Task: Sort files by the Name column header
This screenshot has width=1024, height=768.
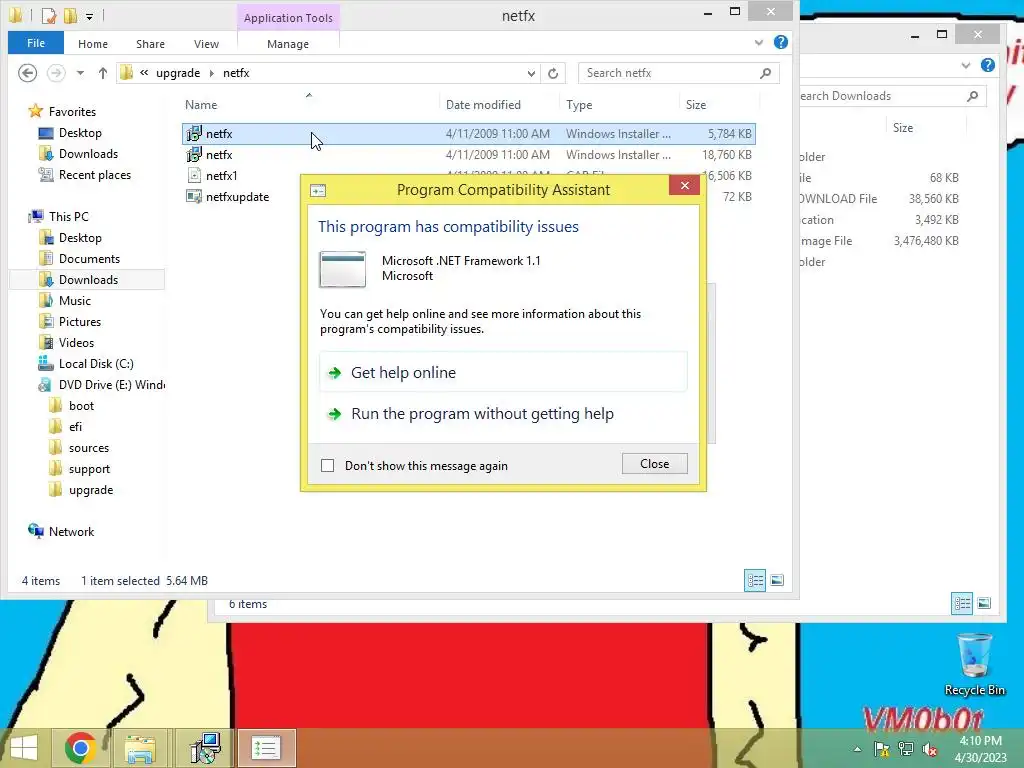Action: 200,104
